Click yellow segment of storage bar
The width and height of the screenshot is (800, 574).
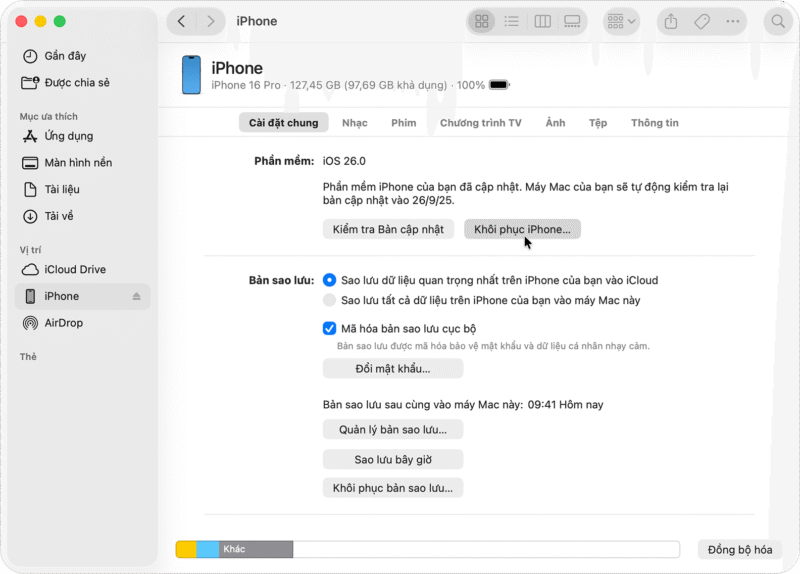(x=186, y=549)
